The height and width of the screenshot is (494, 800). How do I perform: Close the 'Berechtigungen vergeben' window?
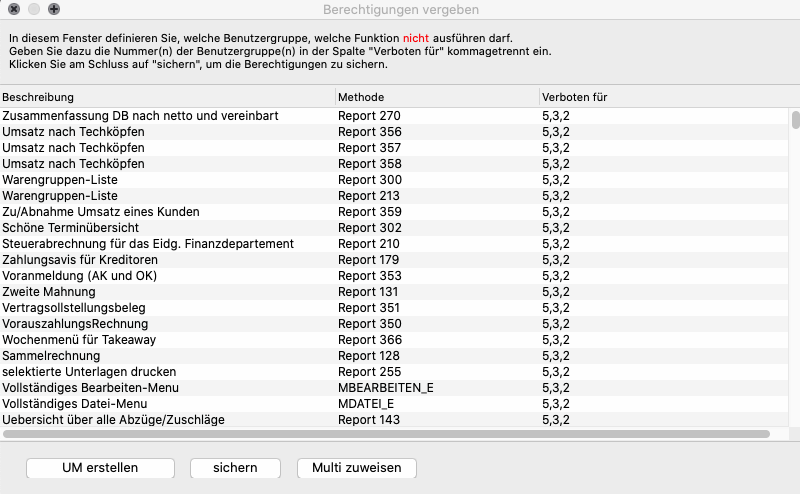14,9
